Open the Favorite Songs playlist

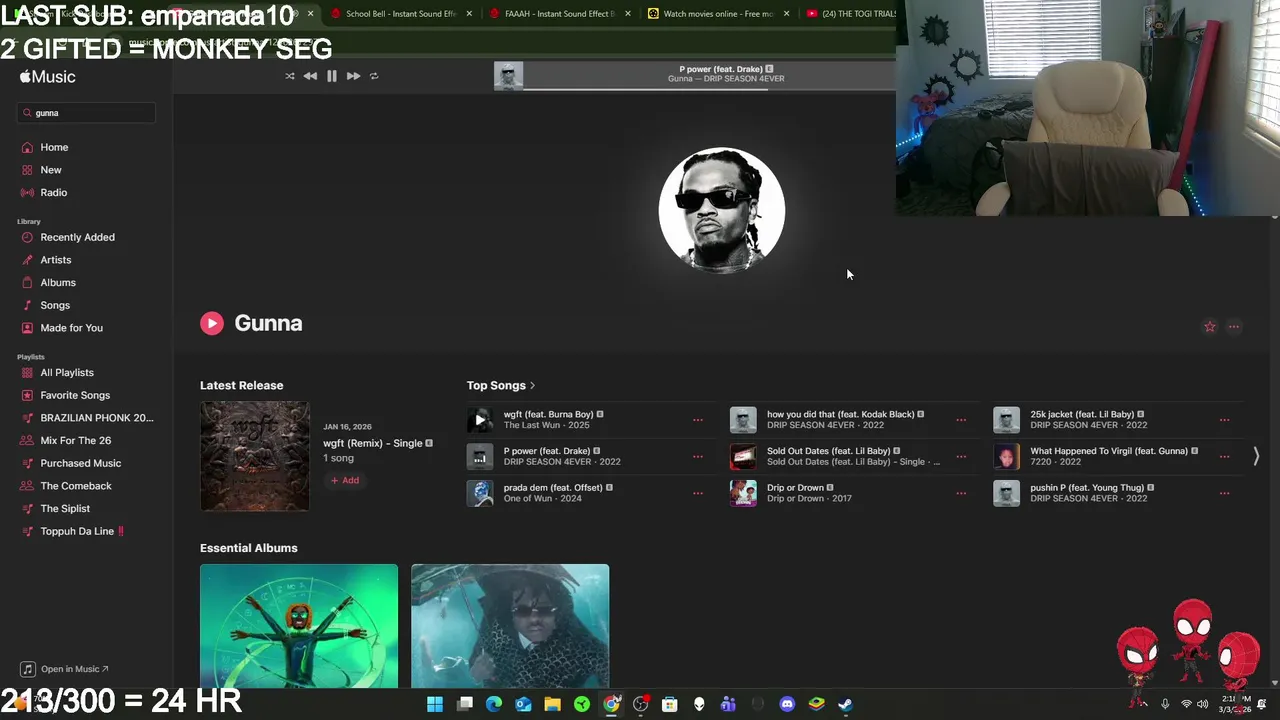(x=75, y=395)
